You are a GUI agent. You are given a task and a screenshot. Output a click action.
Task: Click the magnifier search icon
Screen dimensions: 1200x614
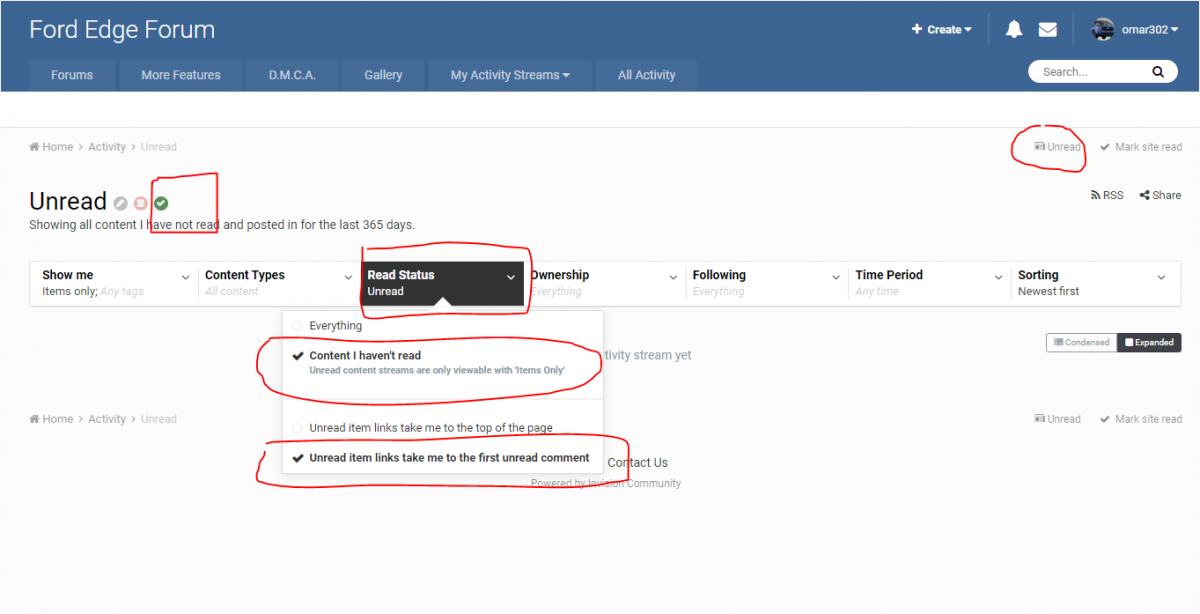point(1158,72)
